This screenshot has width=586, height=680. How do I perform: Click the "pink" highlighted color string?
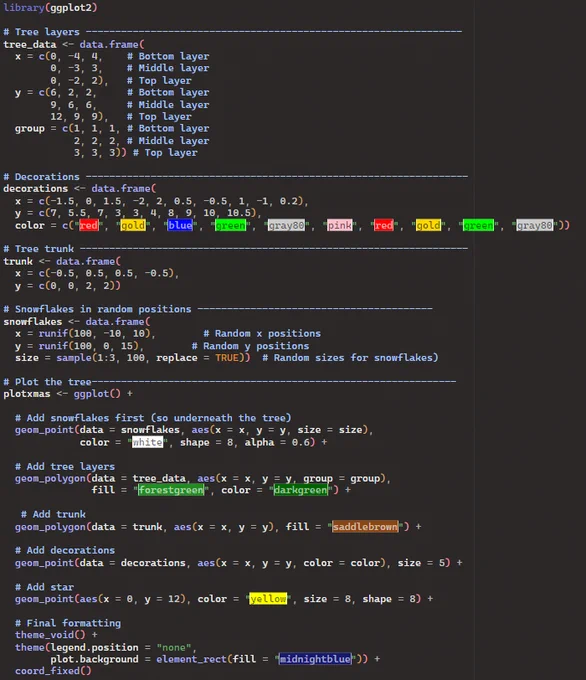pyautogui.click(x=340, y=225)
